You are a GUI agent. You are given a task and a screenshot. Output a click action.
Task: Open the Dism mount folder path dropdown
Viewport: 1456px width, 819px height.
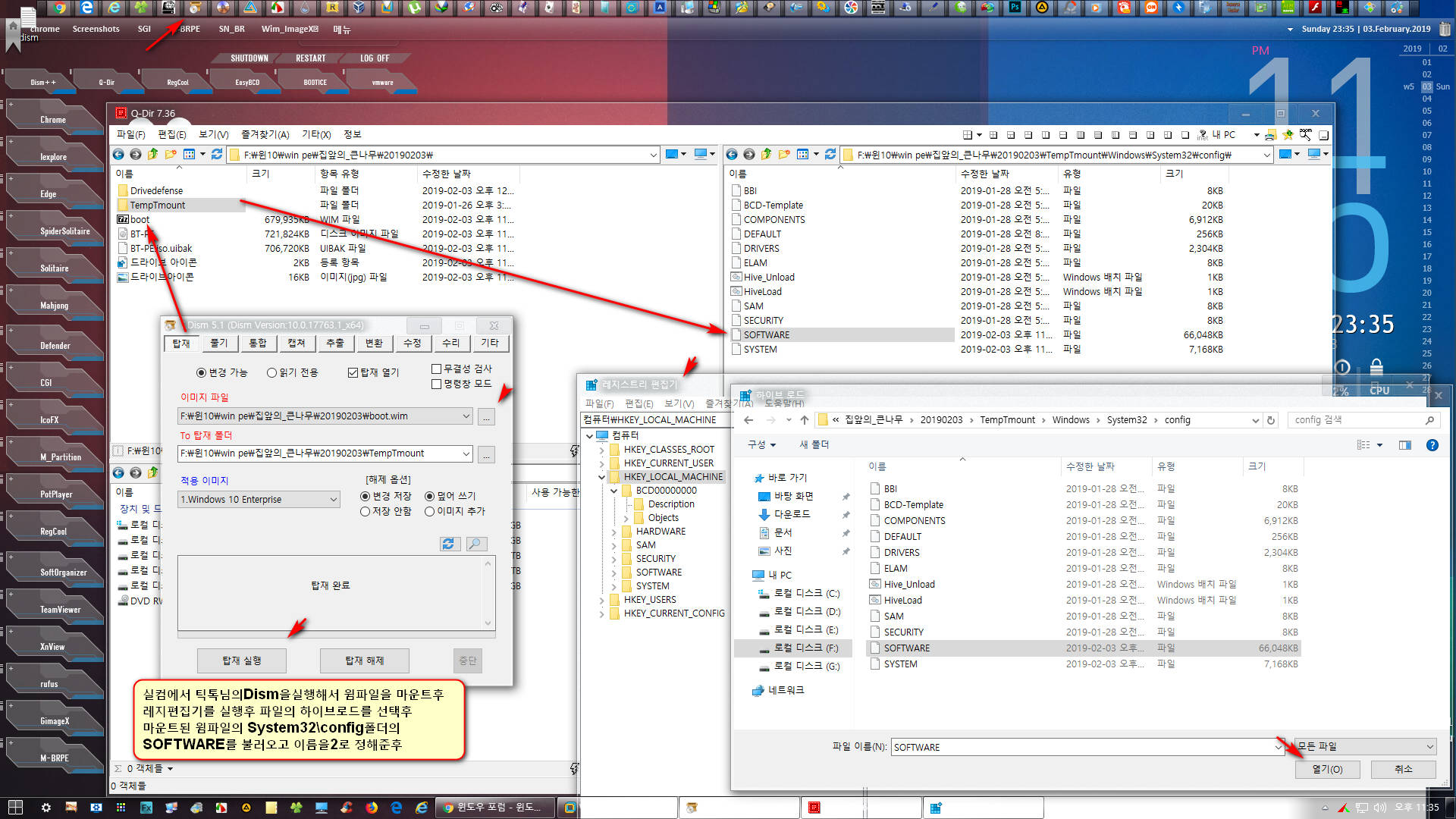click(466, 453)
